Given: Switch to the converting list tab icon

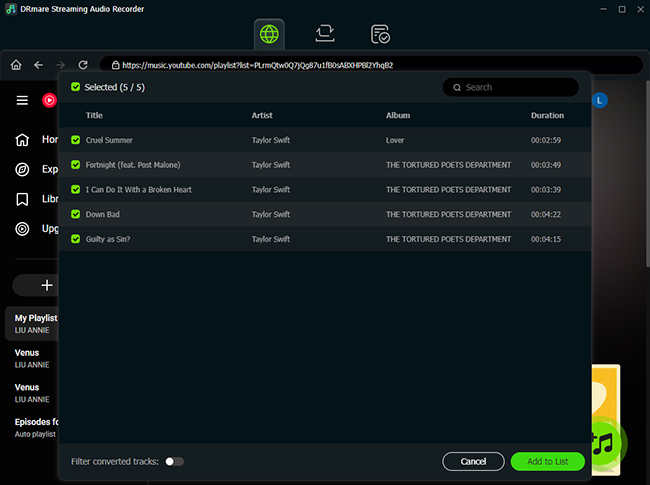Looking at the screenshot, I should (325, 34).
